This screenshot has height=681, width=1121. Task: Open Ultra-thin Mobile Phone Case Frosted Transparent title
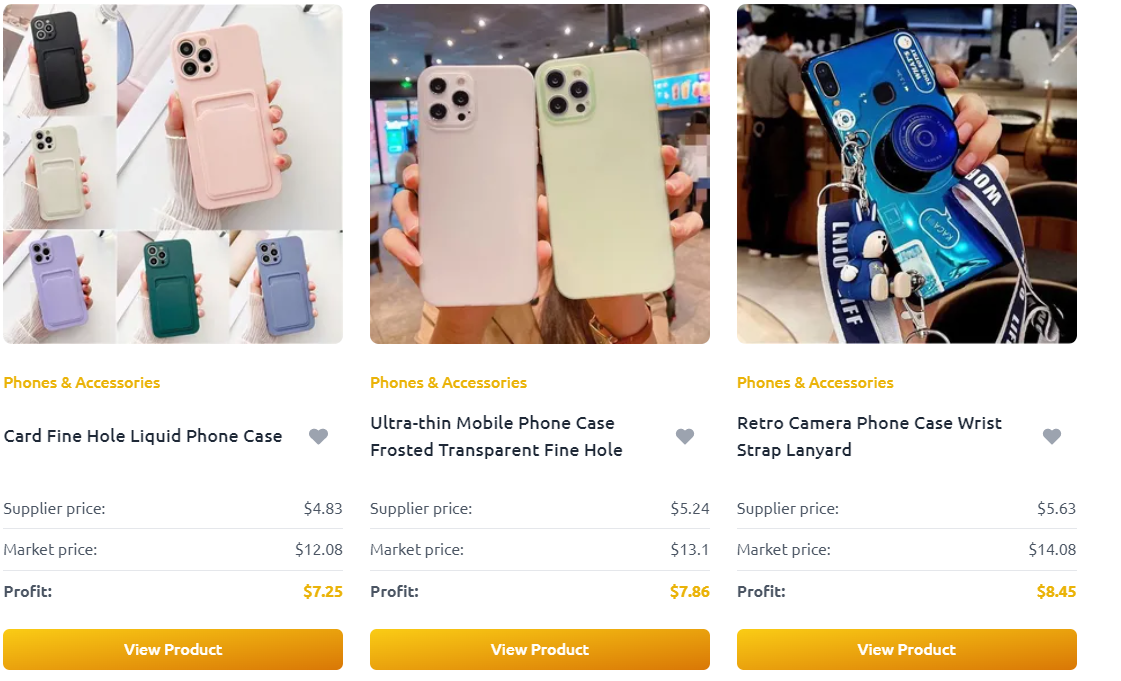(496, 437)
